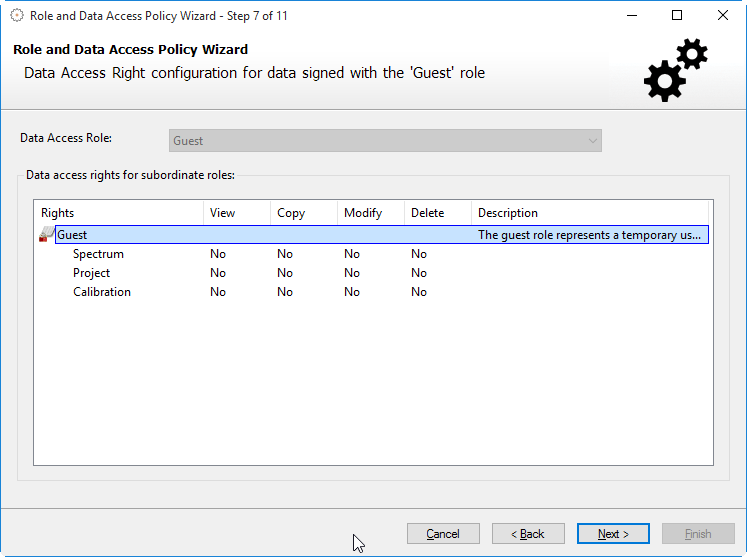Click the Guest role icon in the rights list
Viewport: 747px width, 557px height.
tap(46, 235)
